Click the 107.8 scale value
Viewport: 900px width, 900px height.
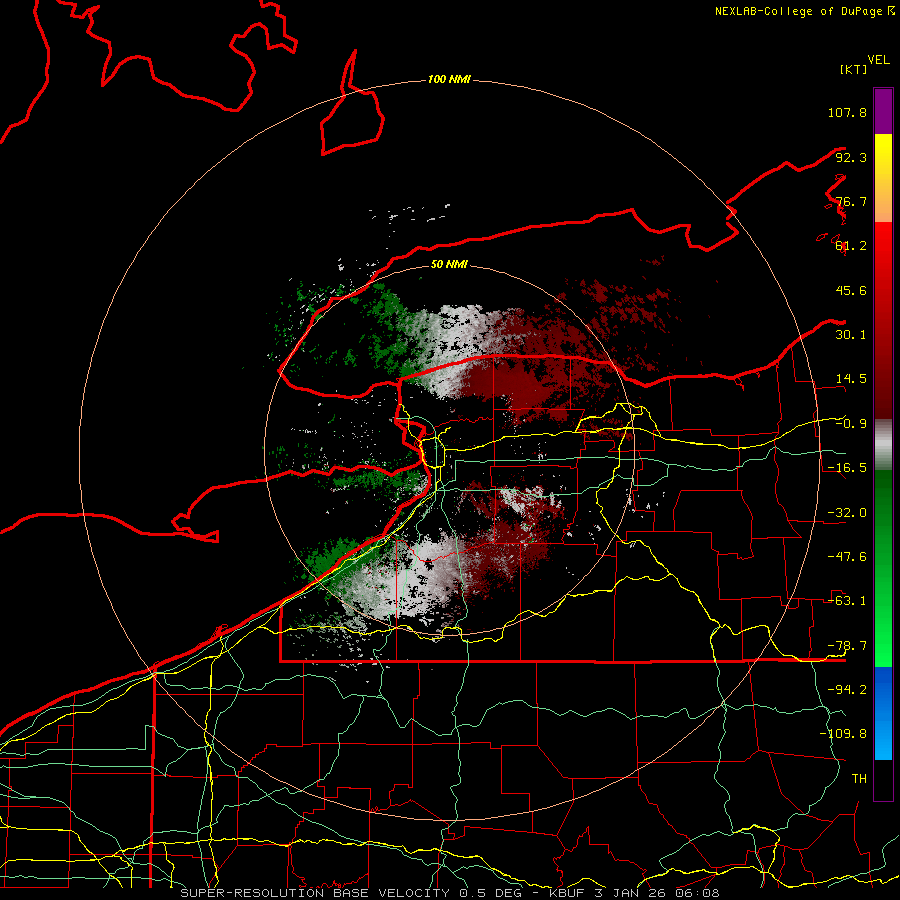847,112
